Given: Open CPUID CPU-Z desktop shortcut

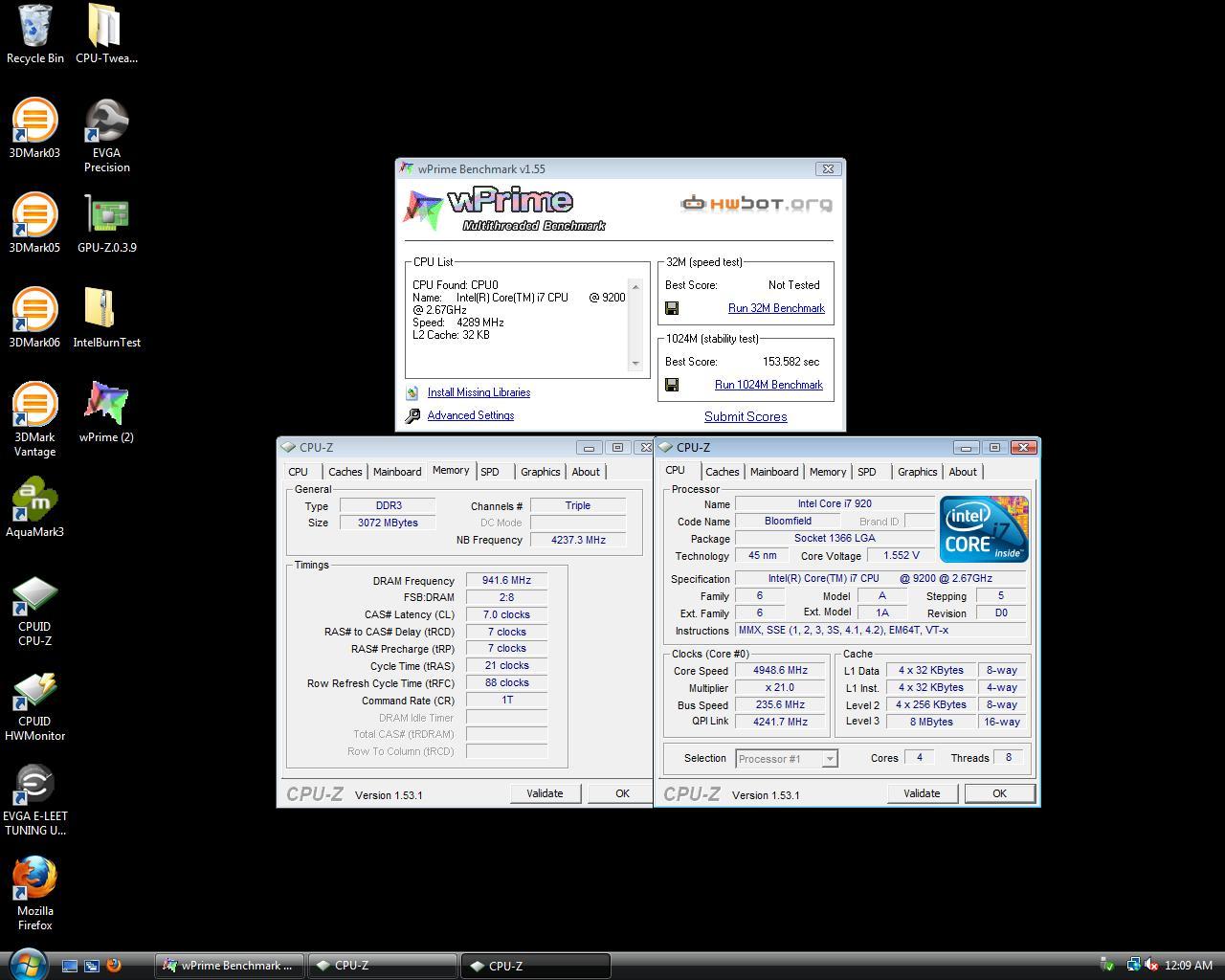Looking at the screenshot, I should [34, 610].
